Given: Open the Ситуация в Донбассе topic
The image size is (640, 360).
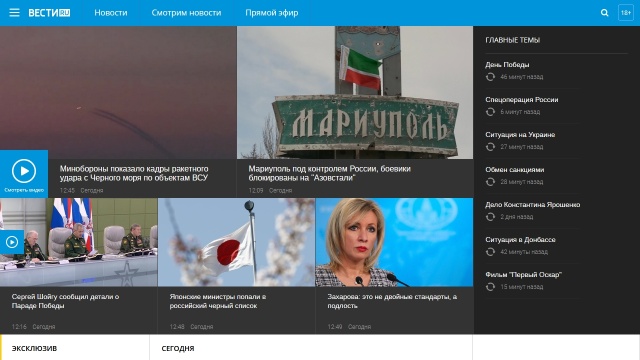Looking at the screenshot, I should 520,240.
